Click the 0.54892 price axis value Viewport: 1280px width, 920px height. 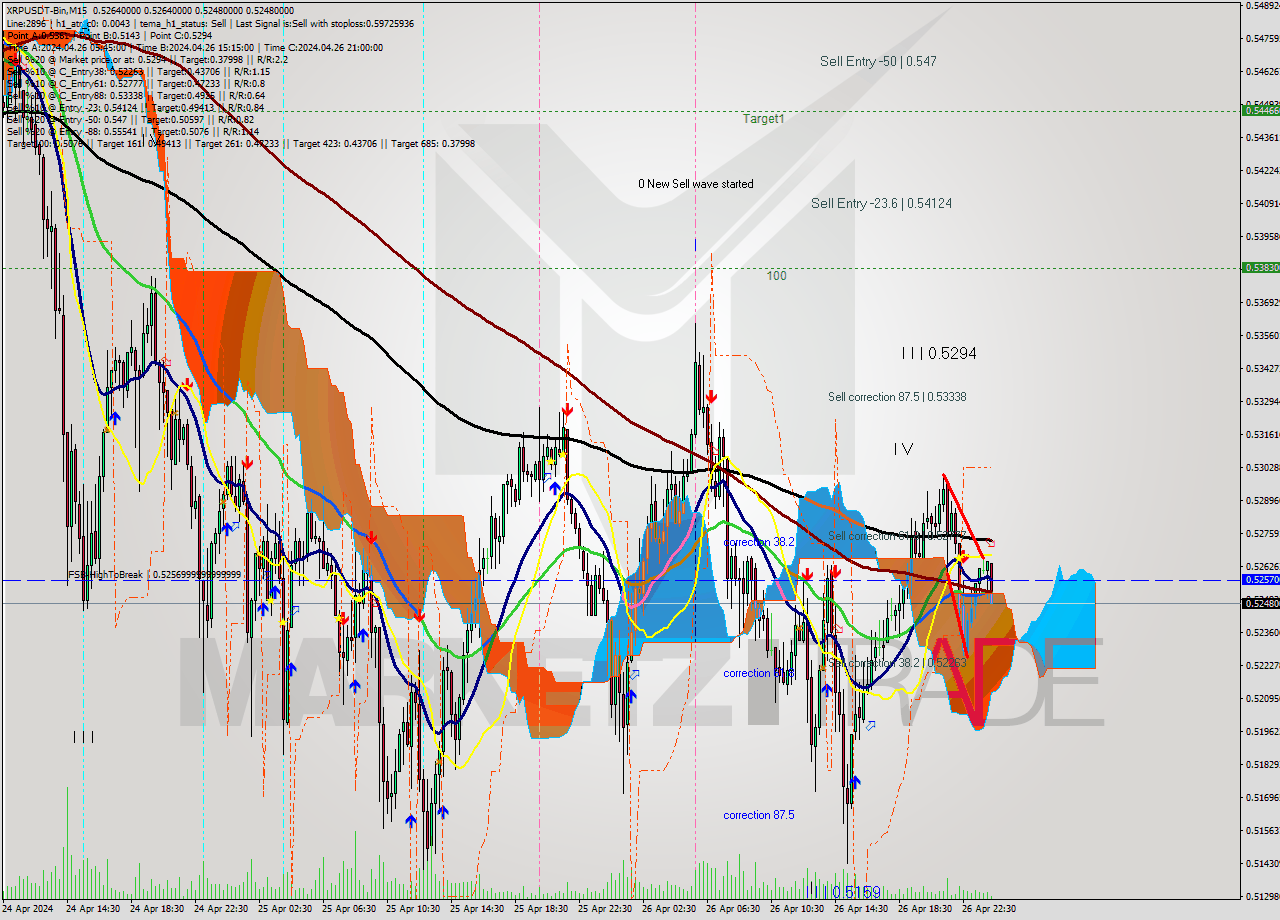click(x=1261, y=5)
